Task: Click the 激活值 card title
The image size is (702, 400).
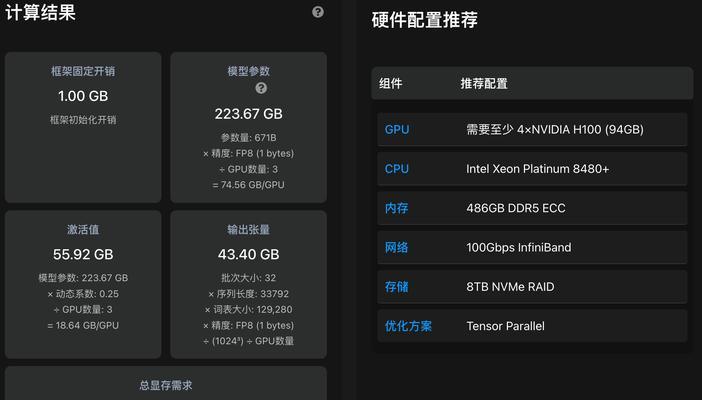Action: [83, 229]
